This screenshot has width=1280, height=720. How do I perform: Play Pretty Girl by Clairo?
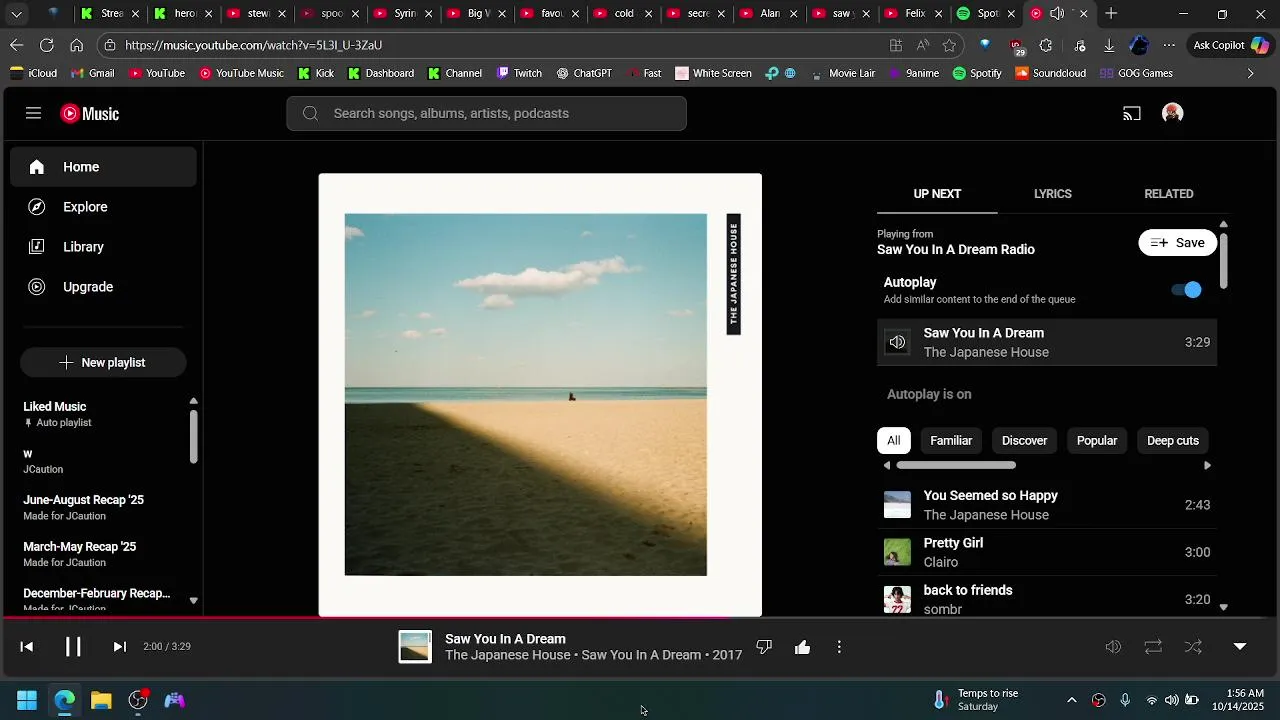(x=1047, y=552)
